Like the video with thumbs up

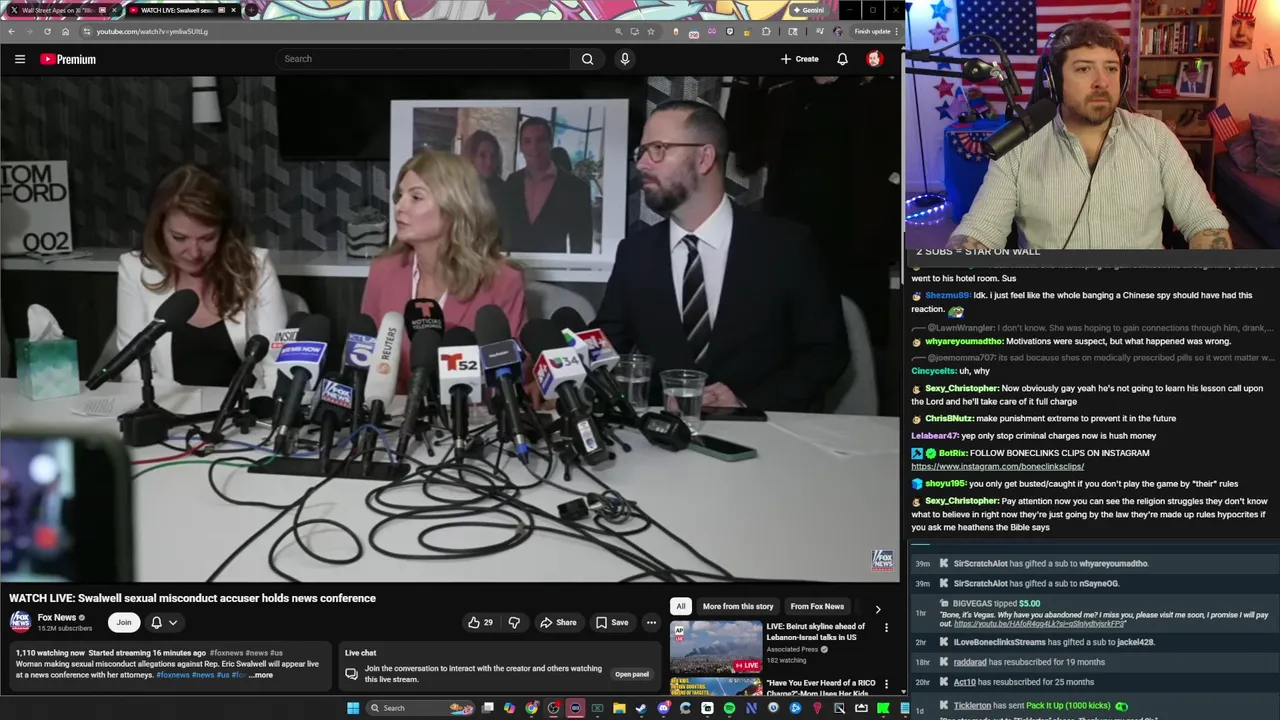tap(480, 622)
